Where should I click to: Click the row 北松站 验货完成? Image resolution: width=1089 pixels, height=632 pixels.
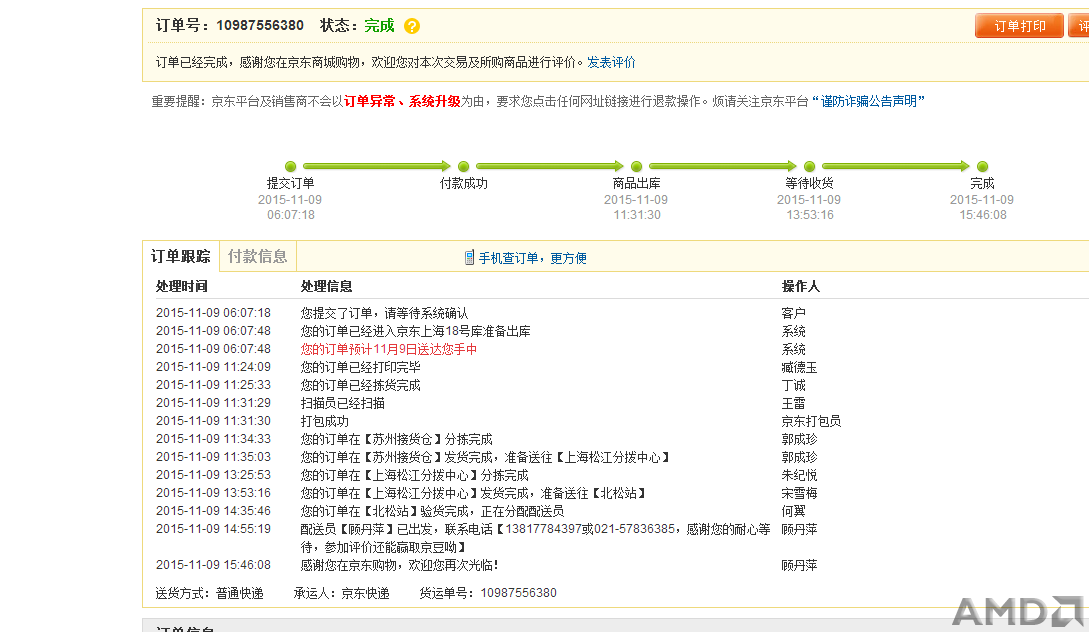(x=432, y=512)
